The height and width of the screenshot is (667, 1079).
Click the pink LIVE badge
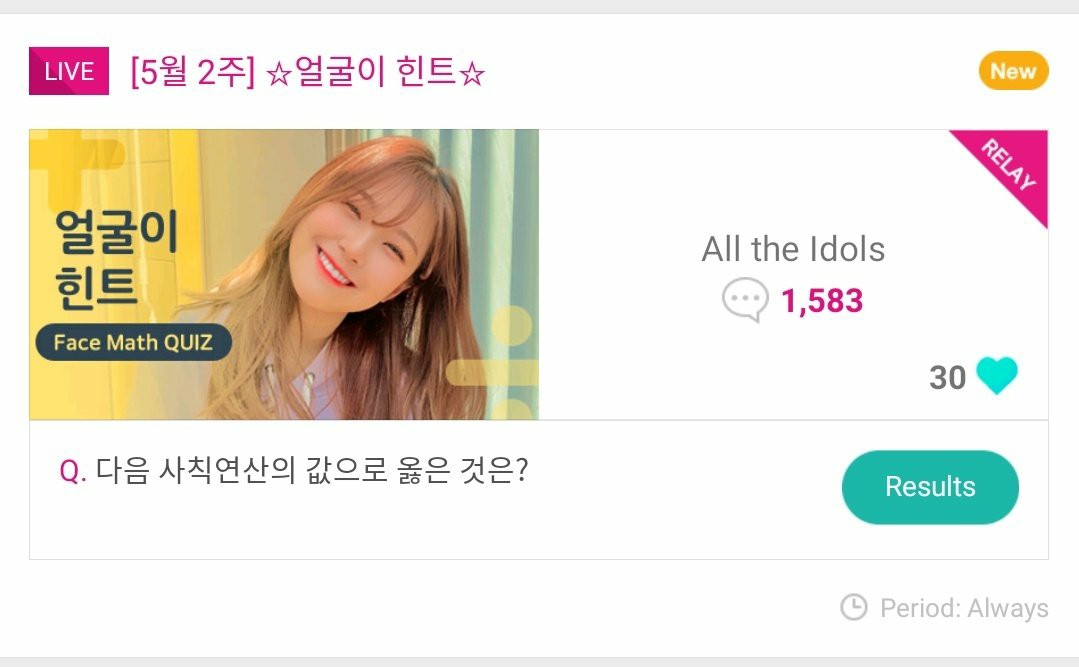pos(69,71)
